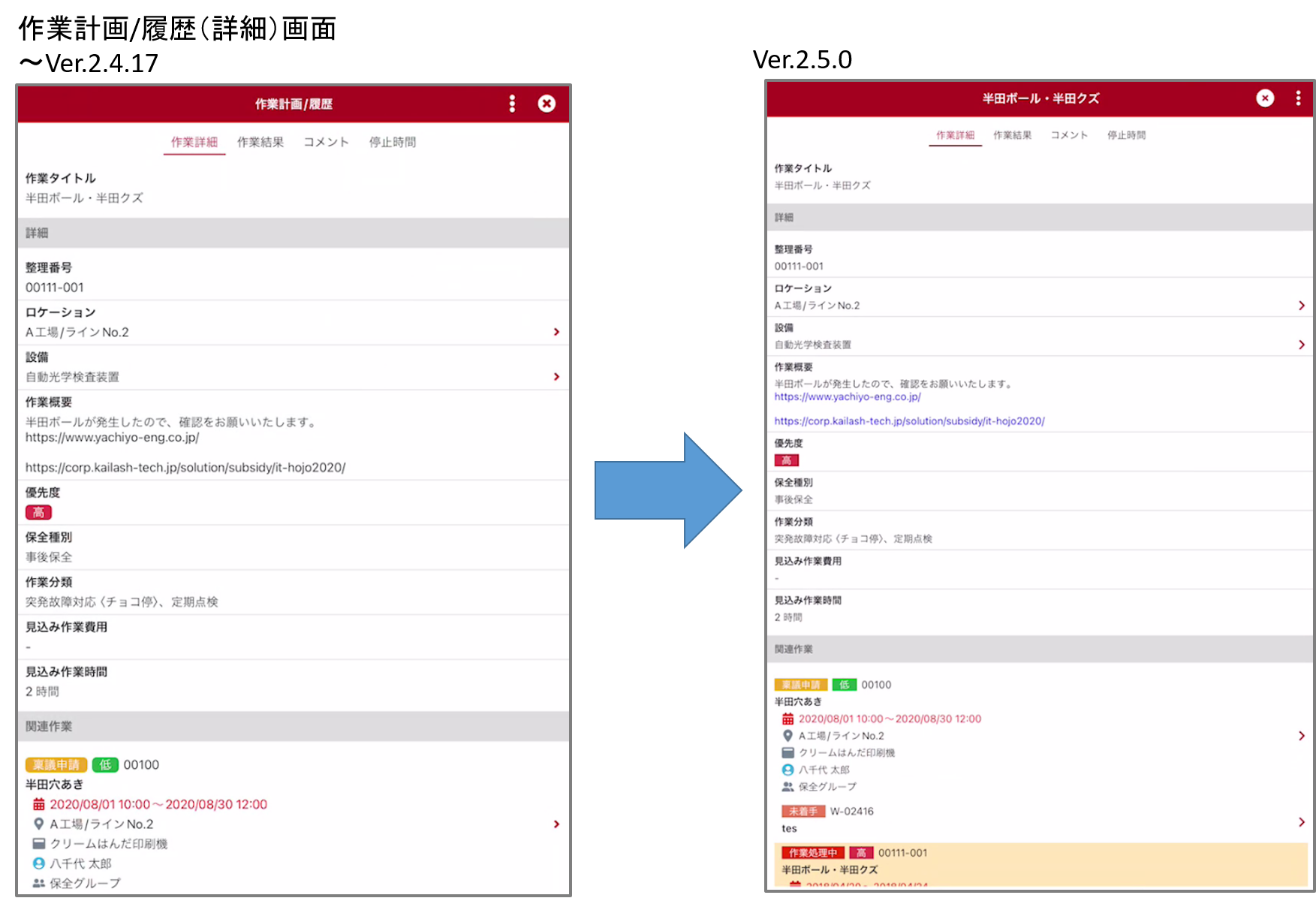Screen dimensions: 1316x898
Task: Open the three-dot menu in right panel header
Action: click(x=1298, y=98)
